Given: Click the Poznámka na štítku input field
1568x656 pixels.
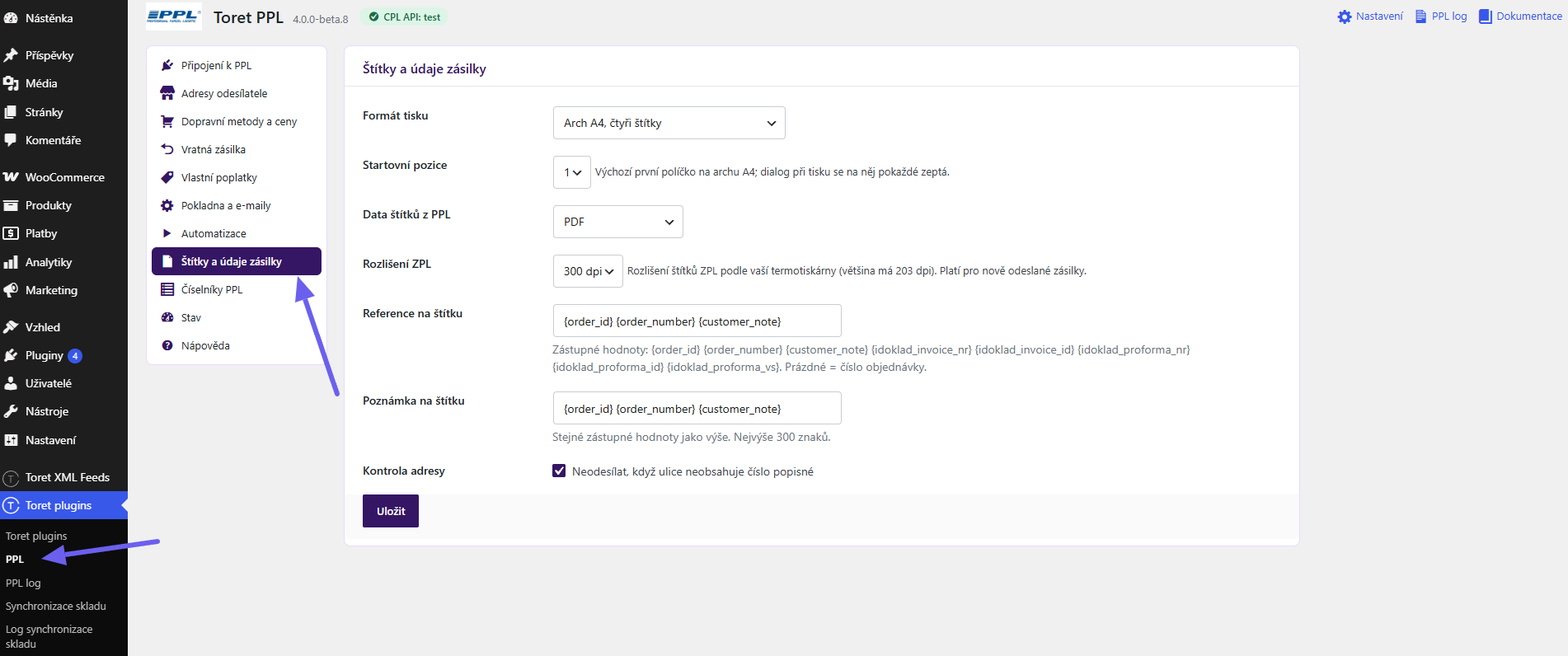Looking at the screenshot, I should point(697,408).
